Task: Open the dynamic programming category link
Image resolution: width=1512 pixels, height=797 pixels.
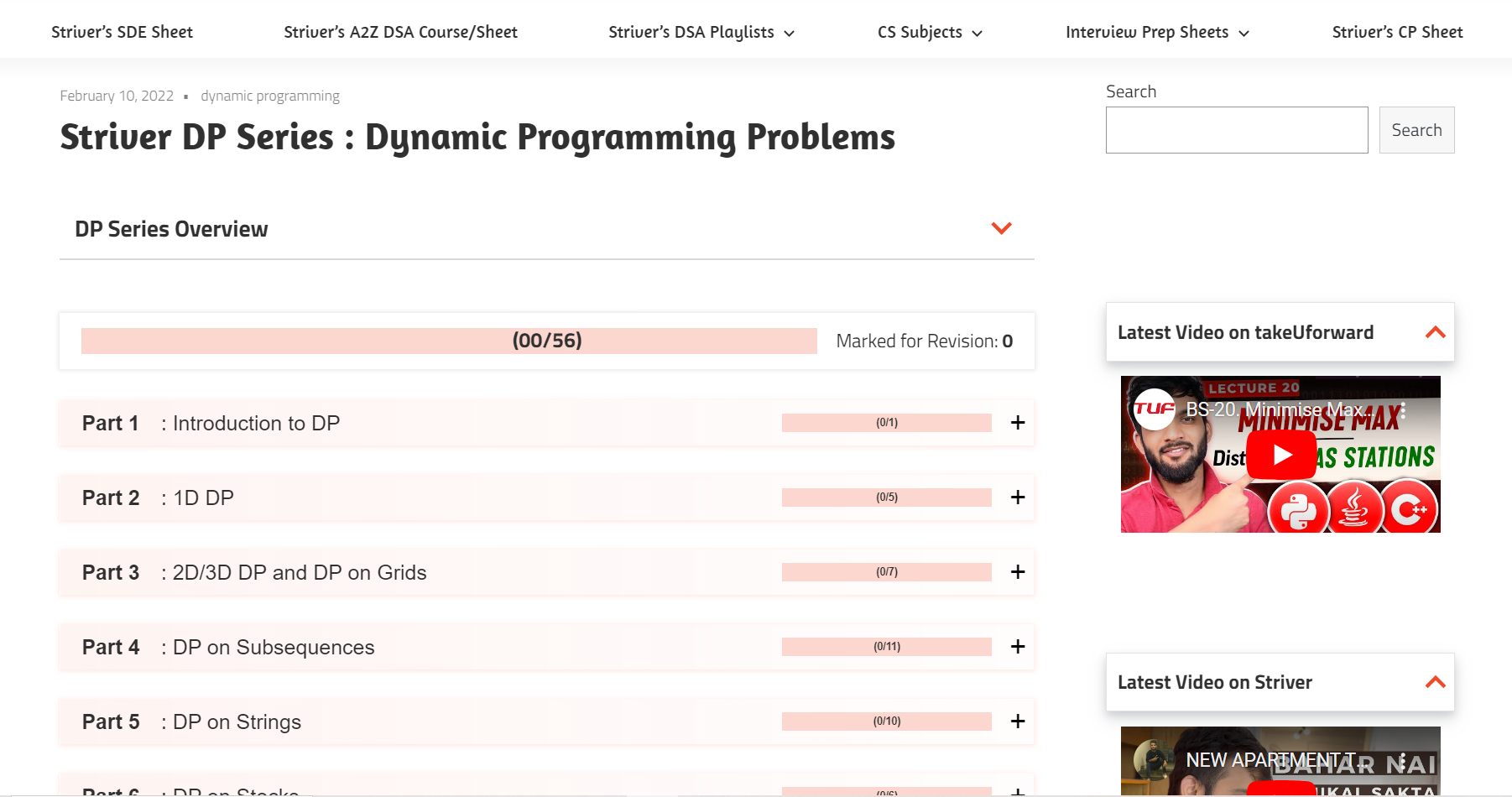Action: pos(269,96)
